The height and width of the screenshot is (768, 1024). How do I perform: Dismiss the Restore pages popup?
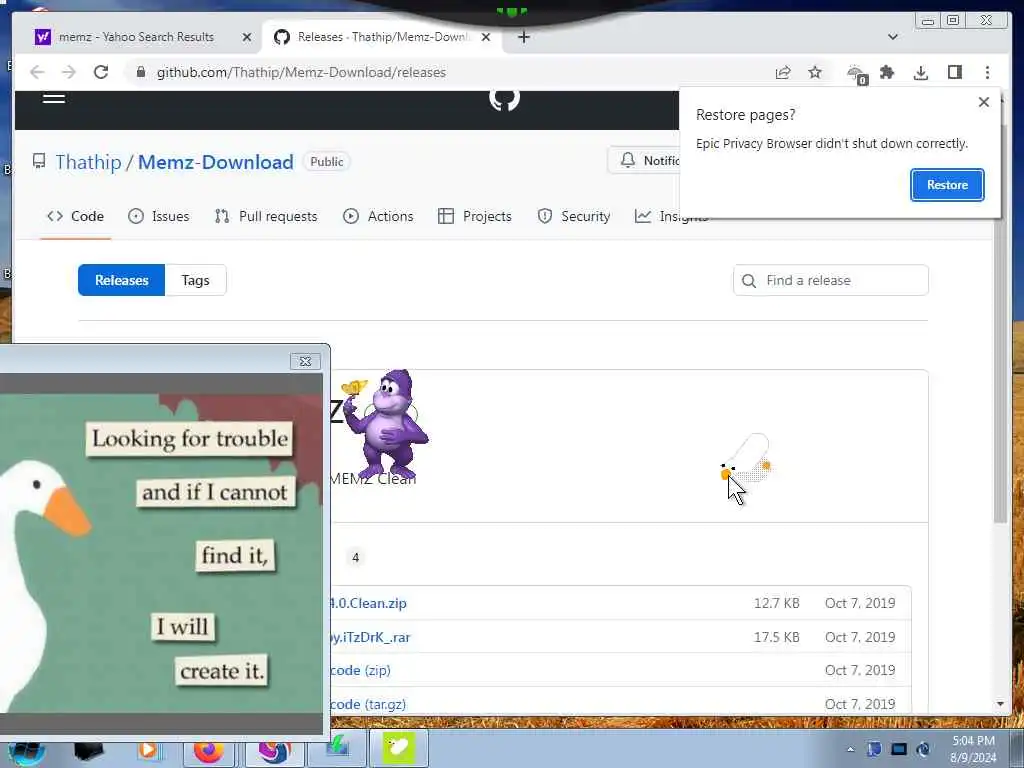coord(984,102)
